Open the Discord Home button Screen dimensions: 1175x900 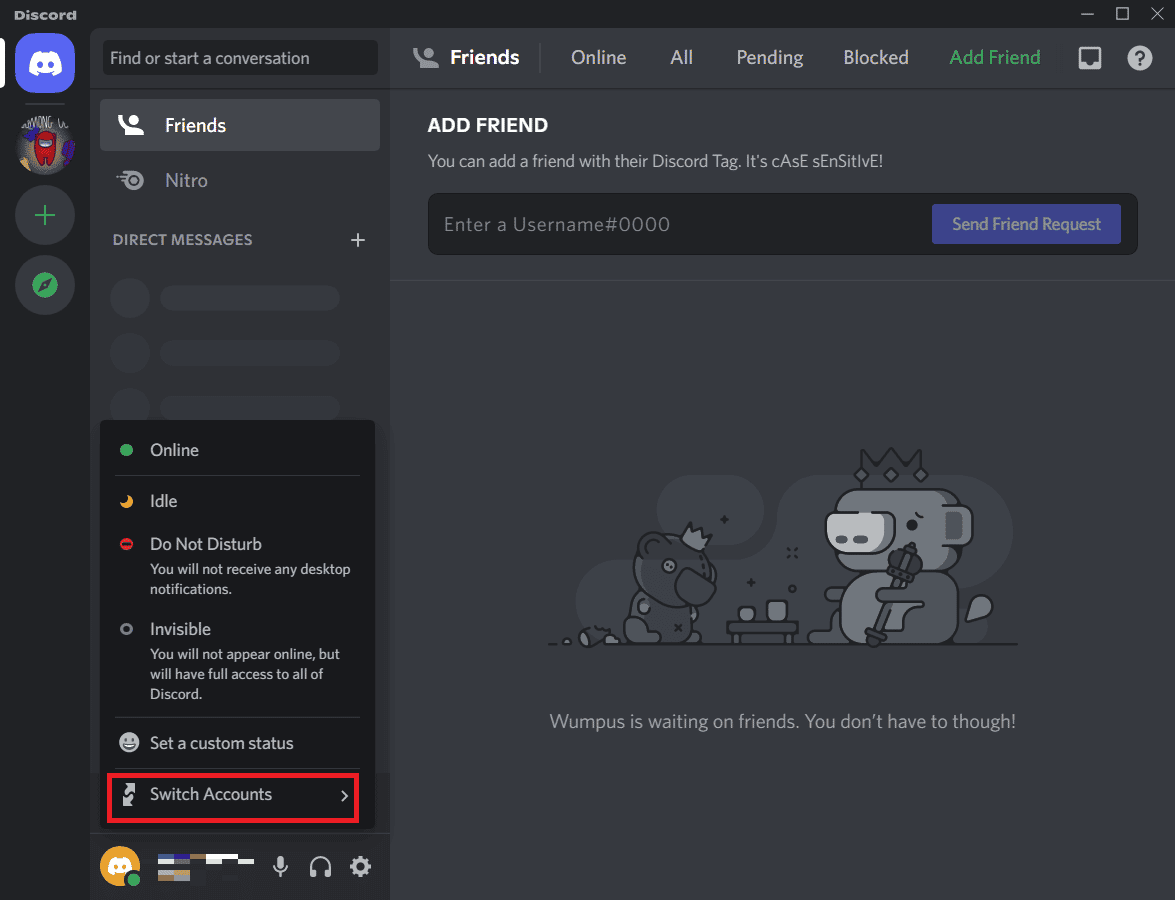tap(45, 63)
